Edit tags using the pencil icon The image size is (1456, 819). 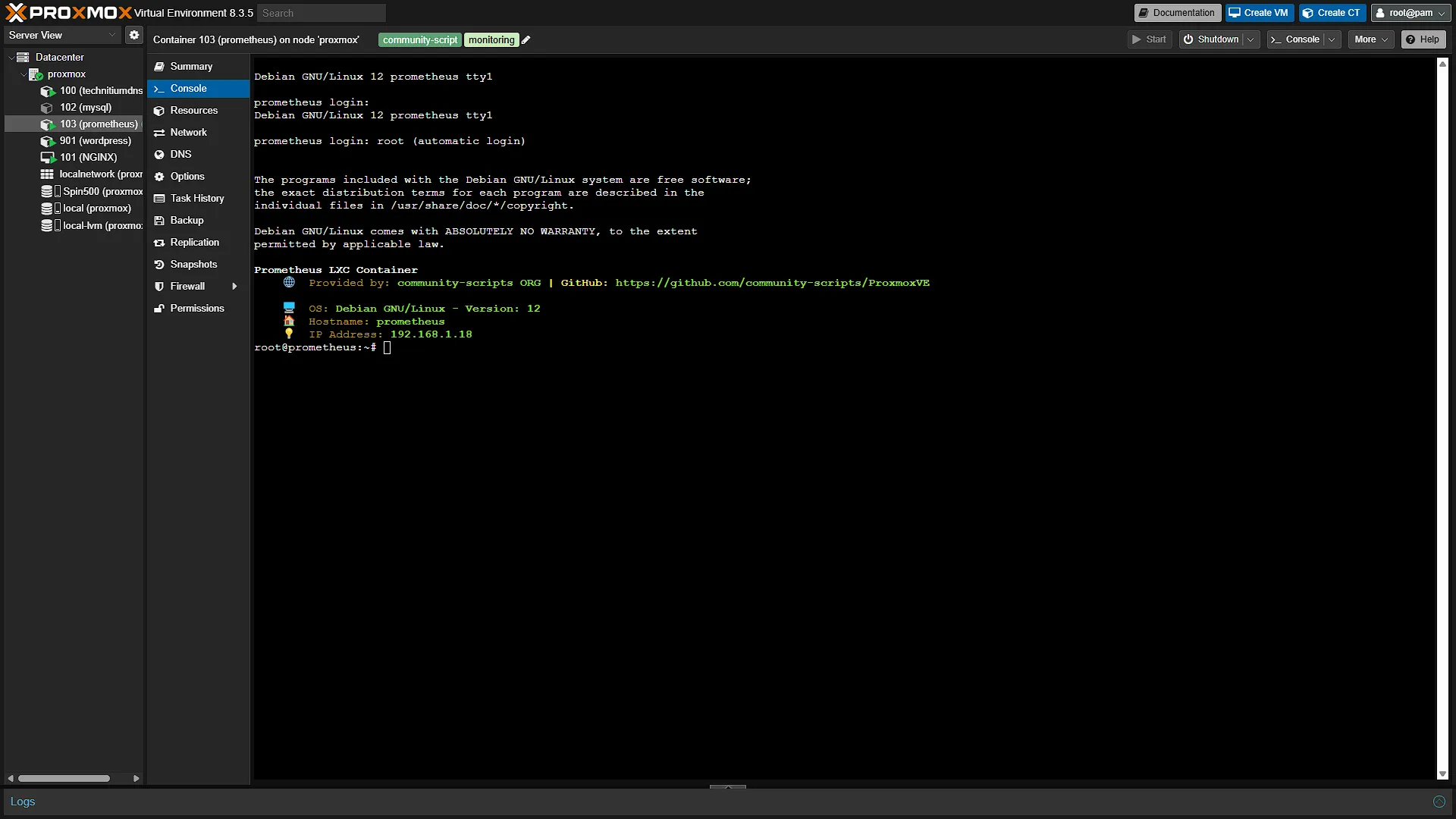[526, 40]
